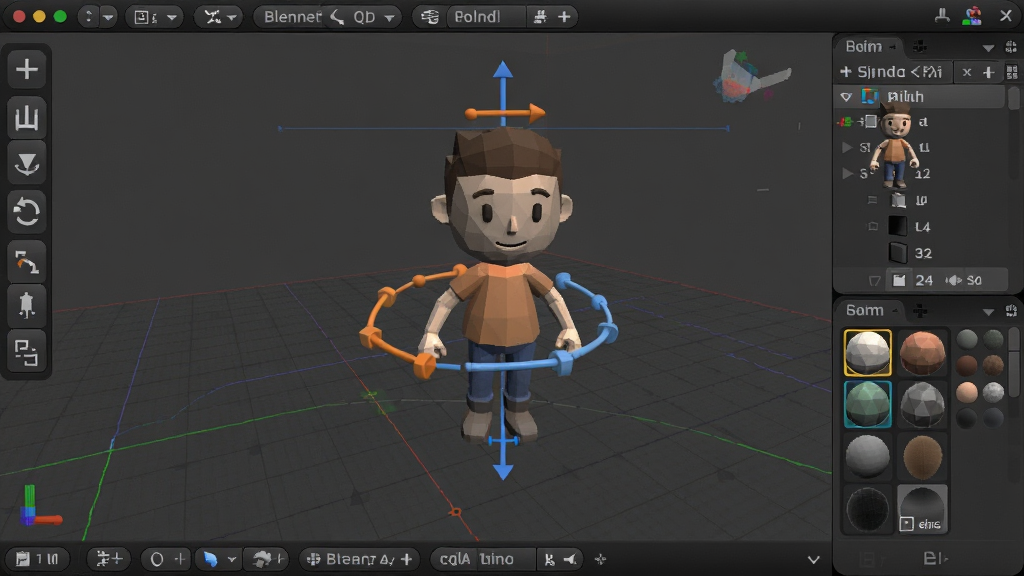This screenshot has width=1024, height=576.
Task: Select the curved arrow tool in left toolbar
Action: (x=27, y=261)
